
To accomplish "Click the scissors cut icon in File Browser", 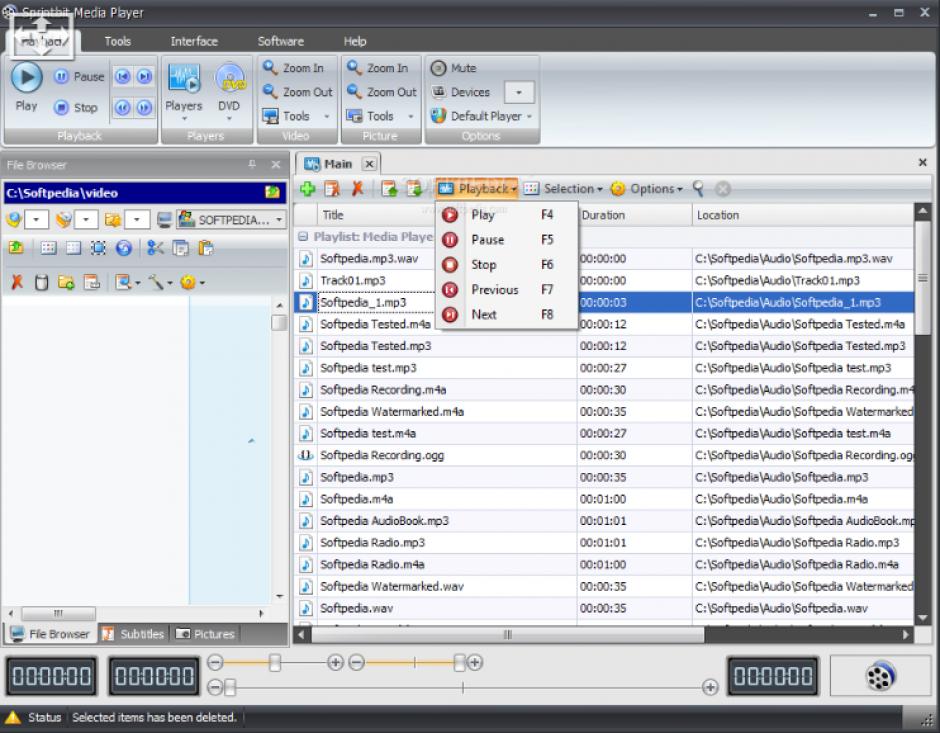I will click(x=155, y=248).
